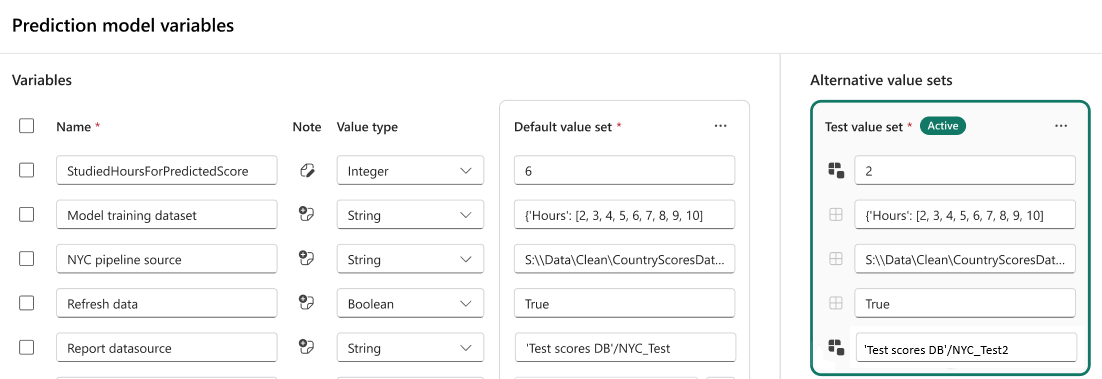Open value type dropdown for Model training dataset
1102x379 pixels.
(x=410, y=215)
